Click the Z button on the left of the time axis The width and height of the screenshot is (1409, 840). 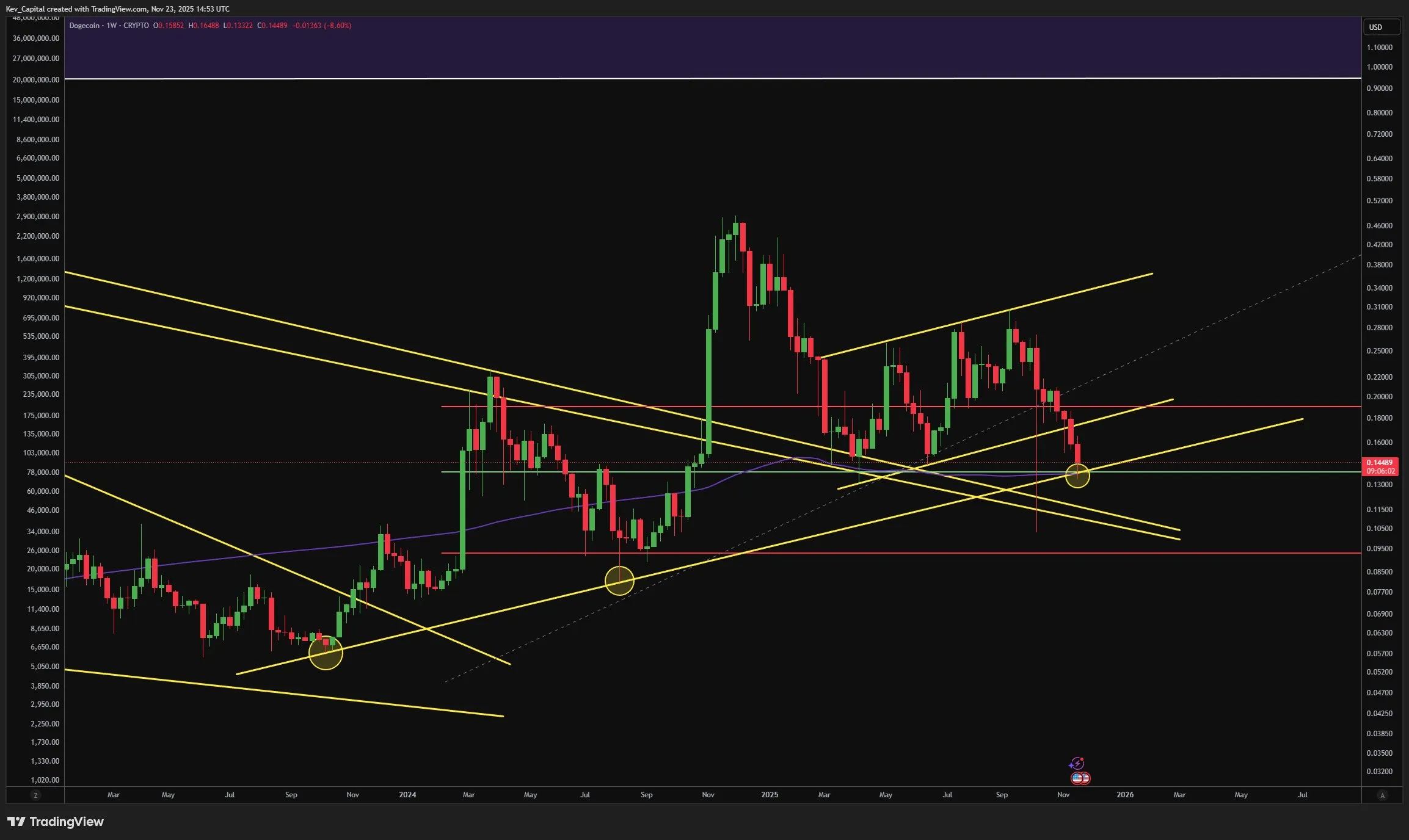[36, 795]
